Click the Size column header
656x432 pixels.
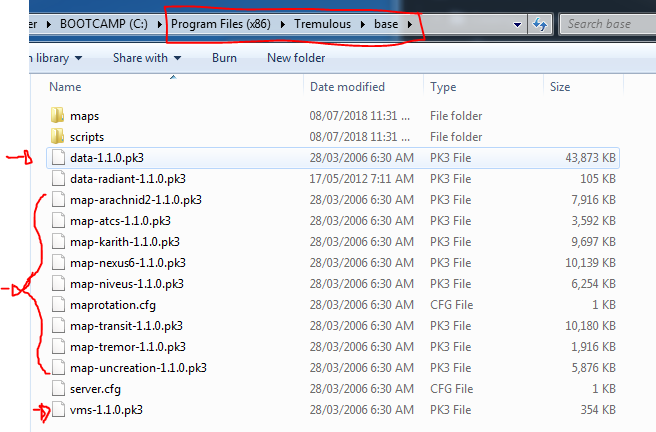[x=560, y=87]
